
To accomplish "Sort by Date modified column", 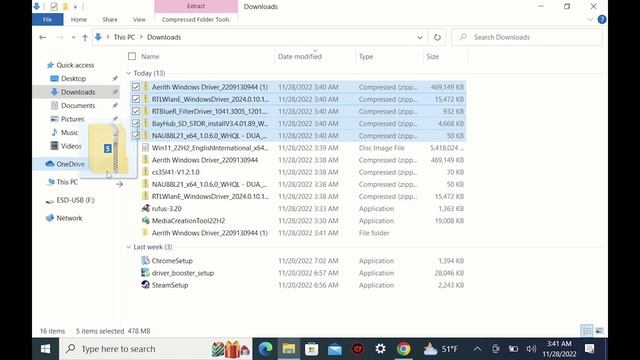I will click(300, 57).
